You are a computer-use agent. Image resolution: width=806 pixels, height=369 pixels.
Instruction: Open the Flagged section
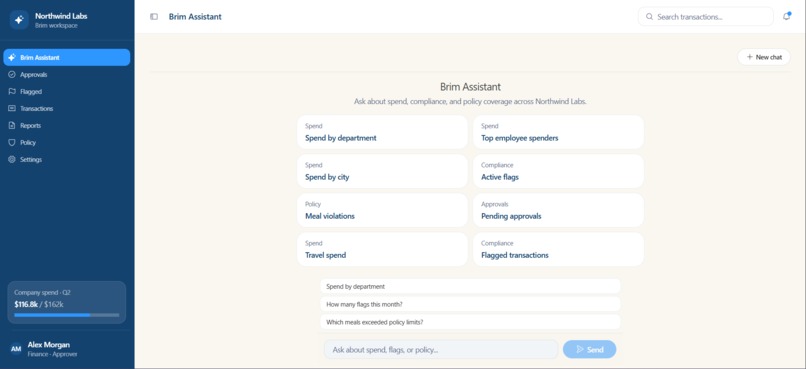click(x=66, y=91)
